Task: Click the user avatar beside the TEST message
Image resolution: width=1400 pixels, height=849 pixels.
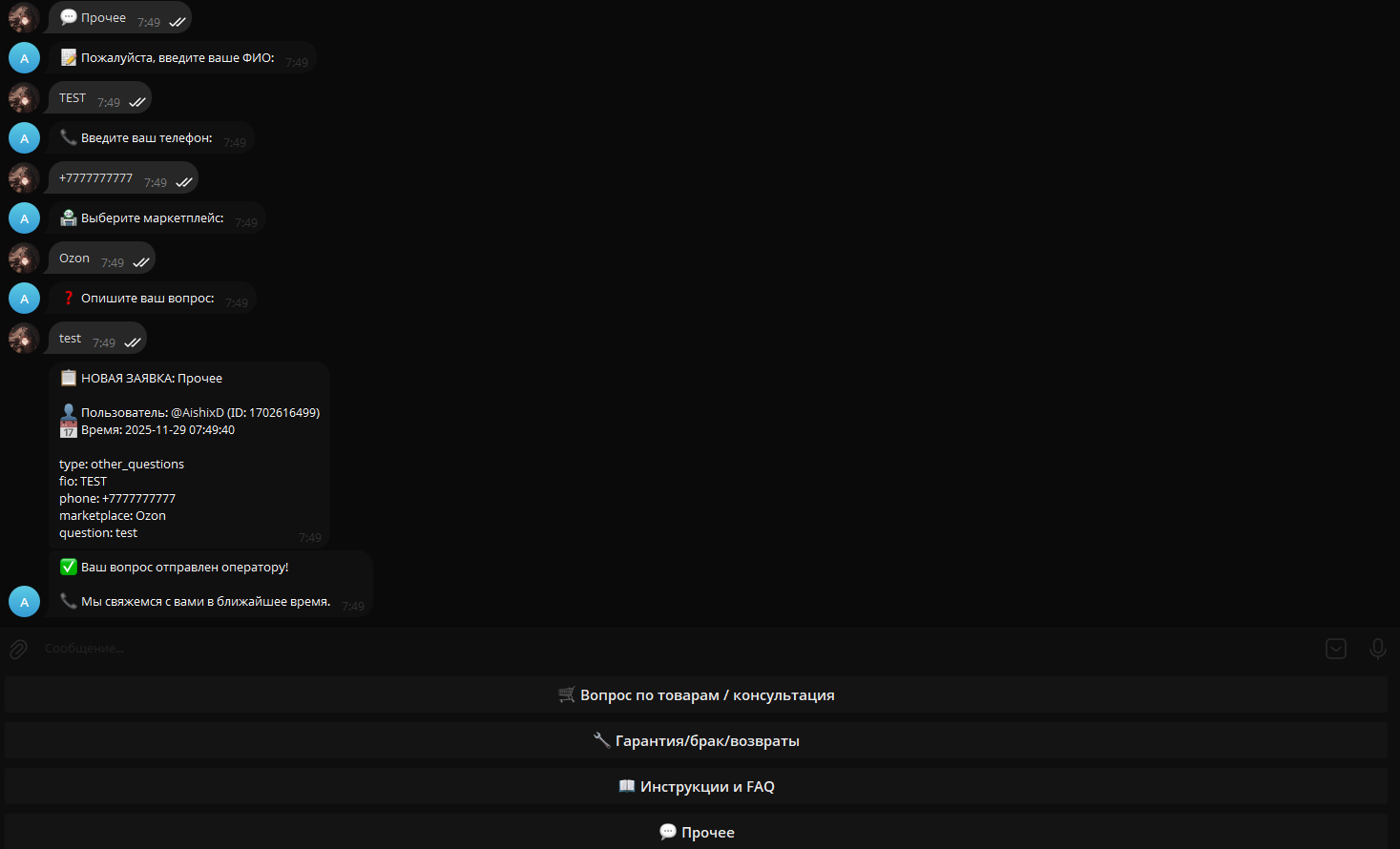Action: [24, 98]
